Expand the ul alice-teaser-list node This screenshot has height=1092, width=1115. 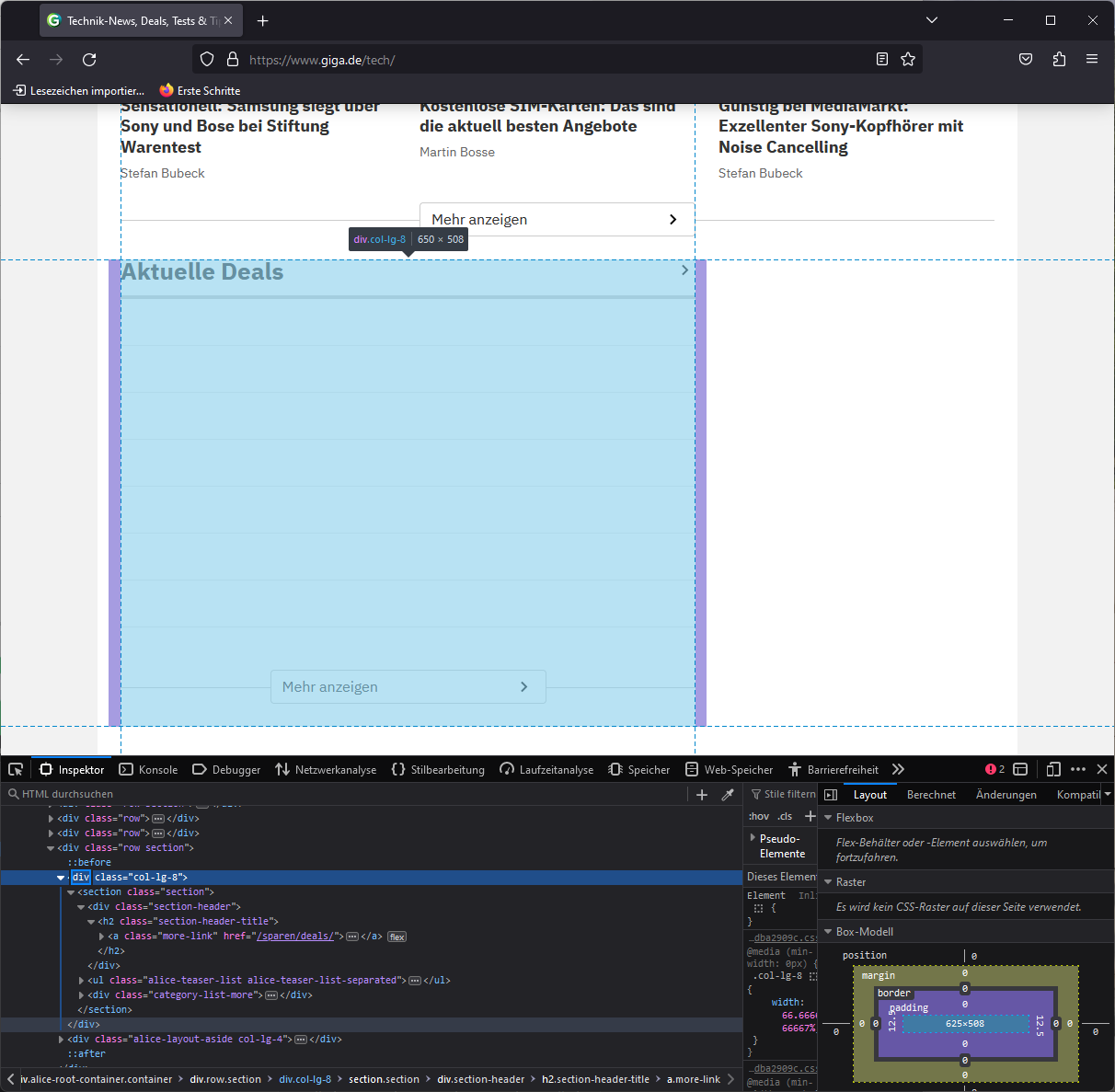click(x=82, y=980)
